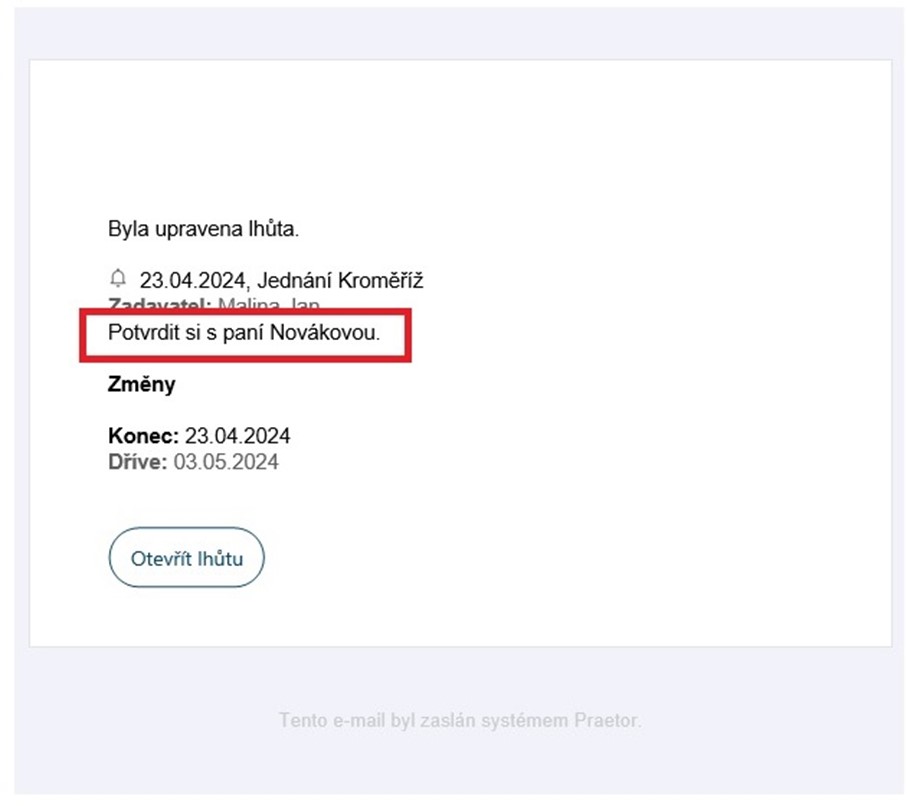Click the bold 'Změny' section heading
This screenshot has height=806, width=907.
(141, 384)
